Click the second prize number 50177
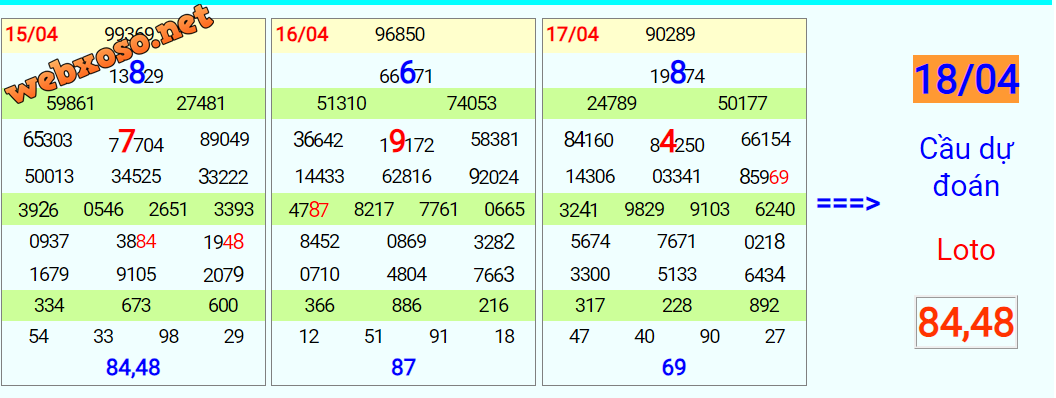Viewport: 1056px width, 398px height. (x=742, y=104)
